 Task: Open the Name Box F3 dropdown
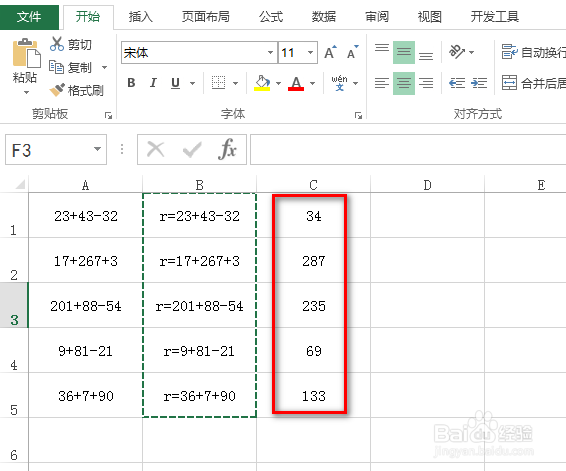point(97,149)
